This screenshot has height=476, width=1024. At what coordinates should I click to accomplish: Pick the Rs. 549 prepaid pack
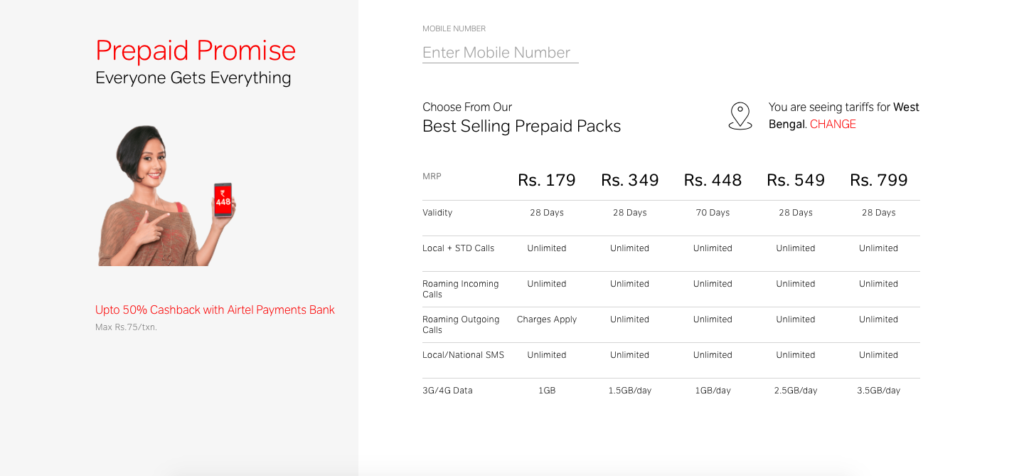point(796,180)
